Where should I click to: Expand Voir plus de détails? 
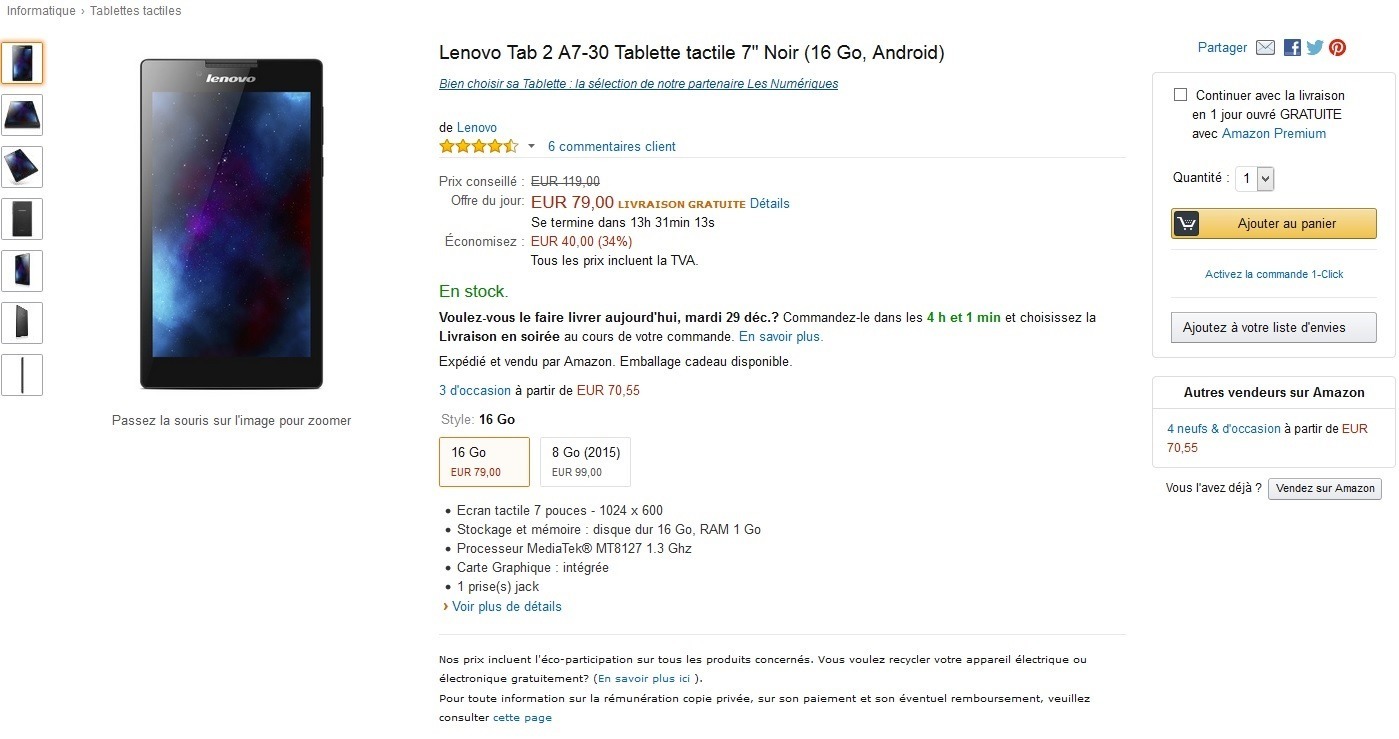[x=508, y=606]
